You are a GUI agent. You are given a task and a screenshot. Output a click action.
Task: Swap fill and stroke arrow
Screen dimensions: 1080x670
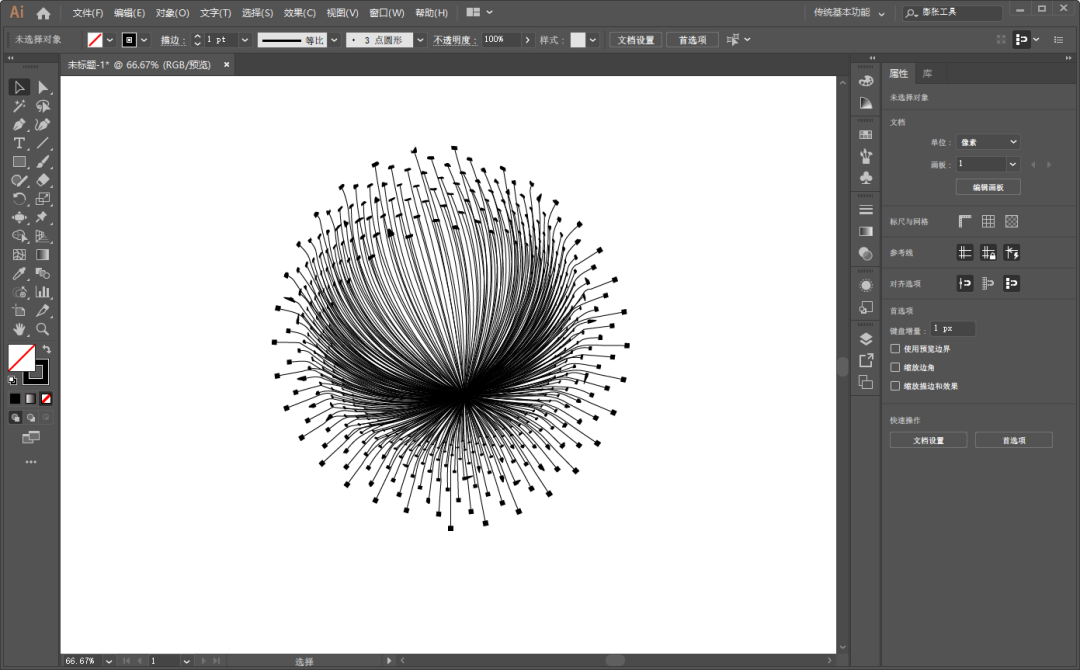tap(46, 349)
